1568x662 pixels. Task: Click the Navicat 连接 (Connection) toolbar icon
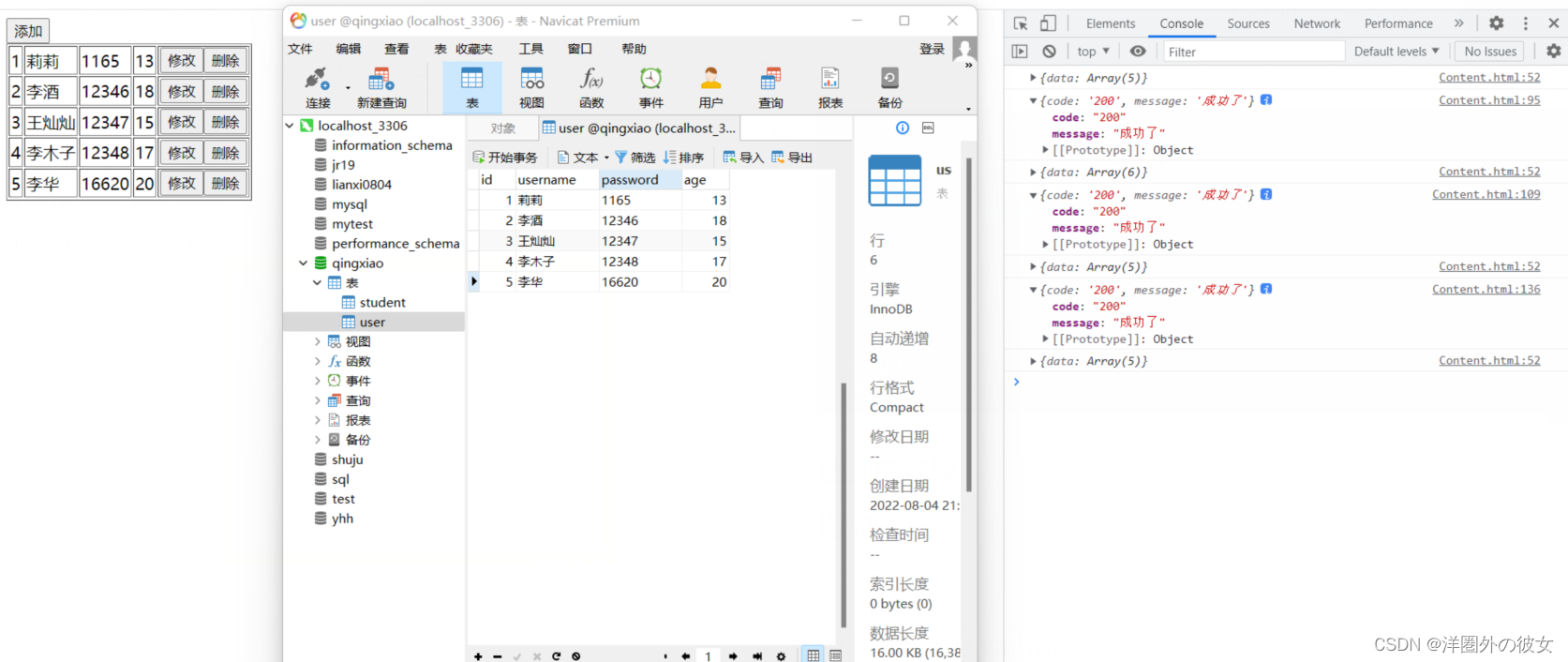pyautogui.click(x=318, y=88)
